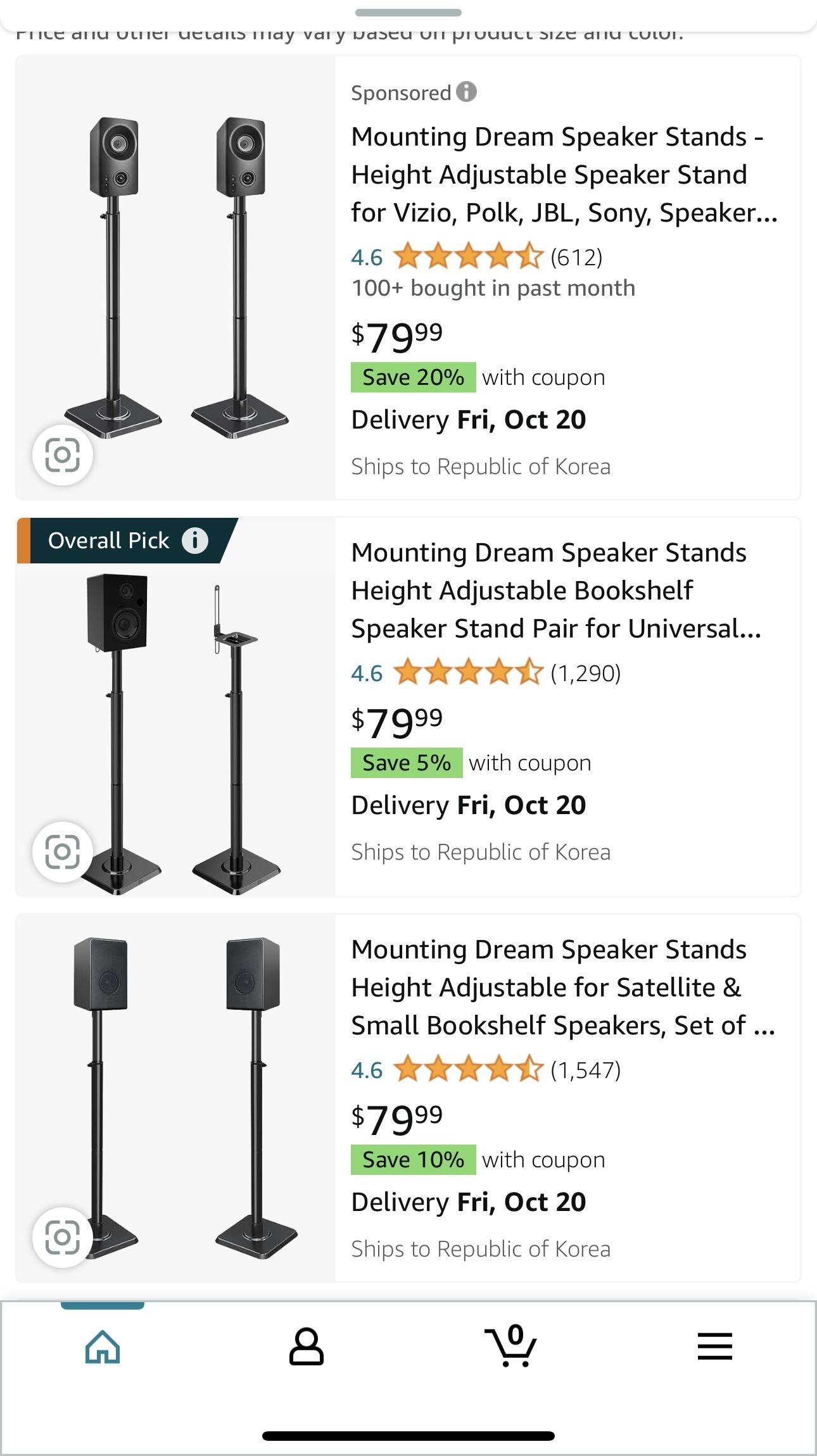Clip the Save 20% coupon
The width and height of the screenshot is (817, 1456).
[x=413, y=377]
